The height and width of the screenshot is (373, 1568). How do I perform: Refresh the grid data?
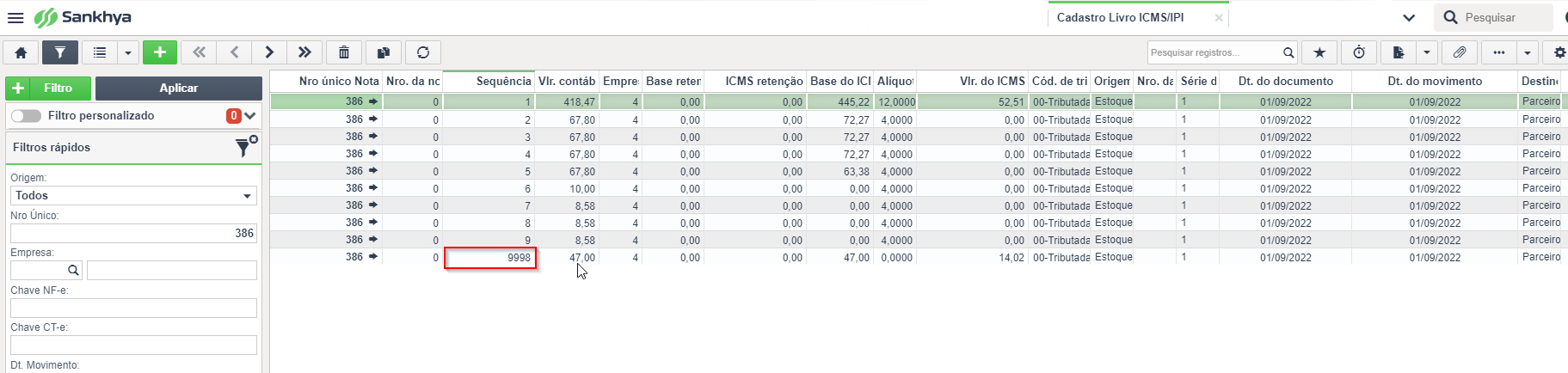(423, 52)
